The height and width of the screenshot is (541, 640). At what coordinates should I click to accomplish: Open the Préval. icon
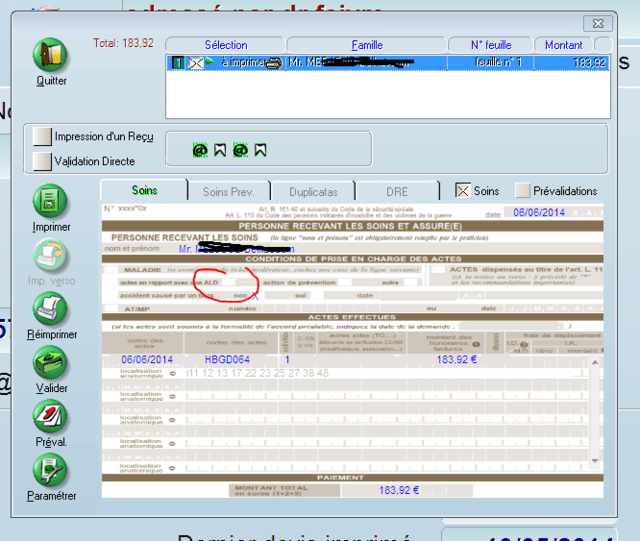coord(51,415)
